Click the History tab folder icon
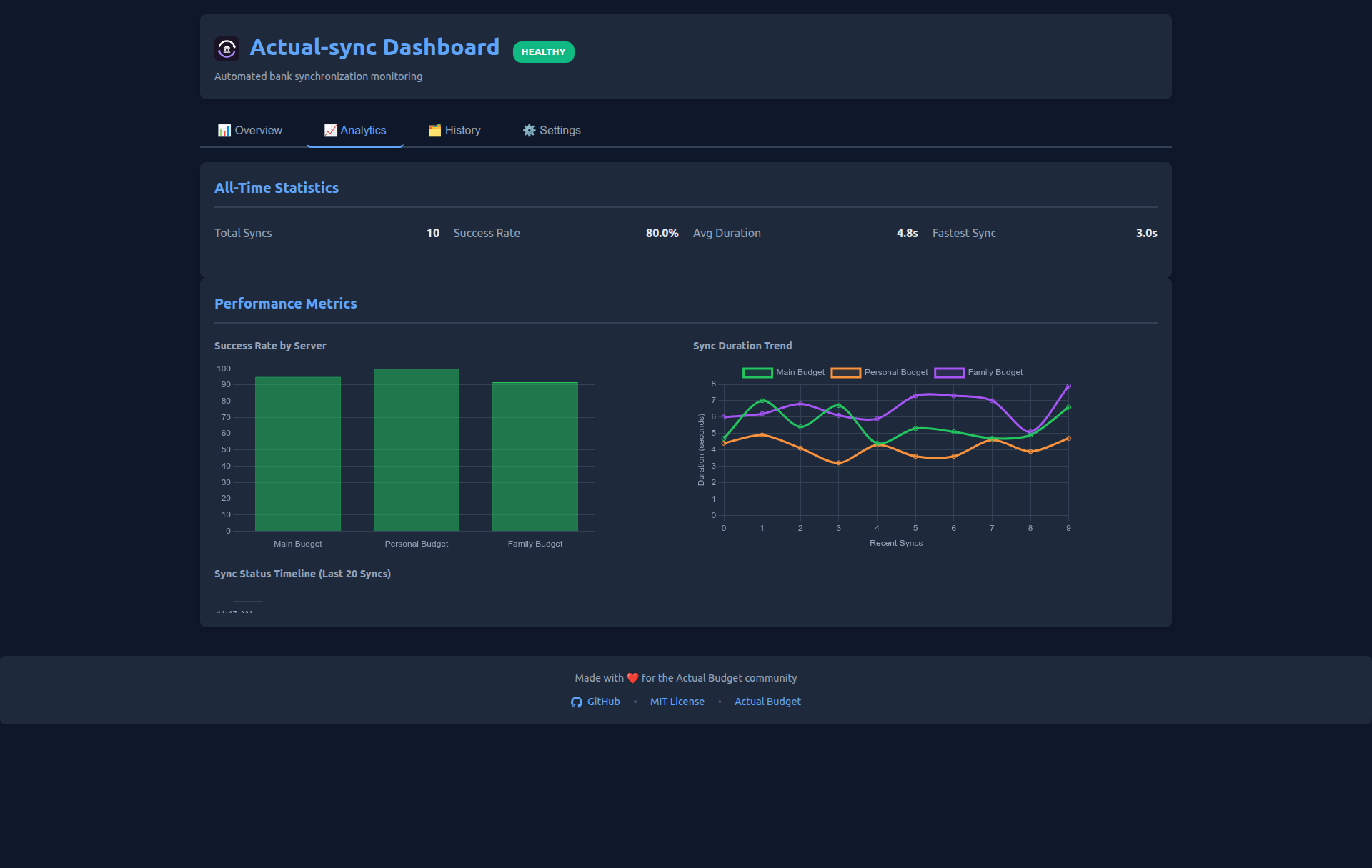This screenshot has height=868, width=1372. click(434, 131)
